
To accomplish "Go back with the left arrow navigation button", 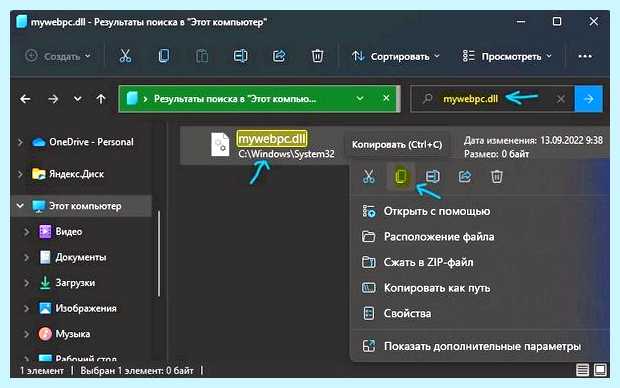I will pos(25,98).
